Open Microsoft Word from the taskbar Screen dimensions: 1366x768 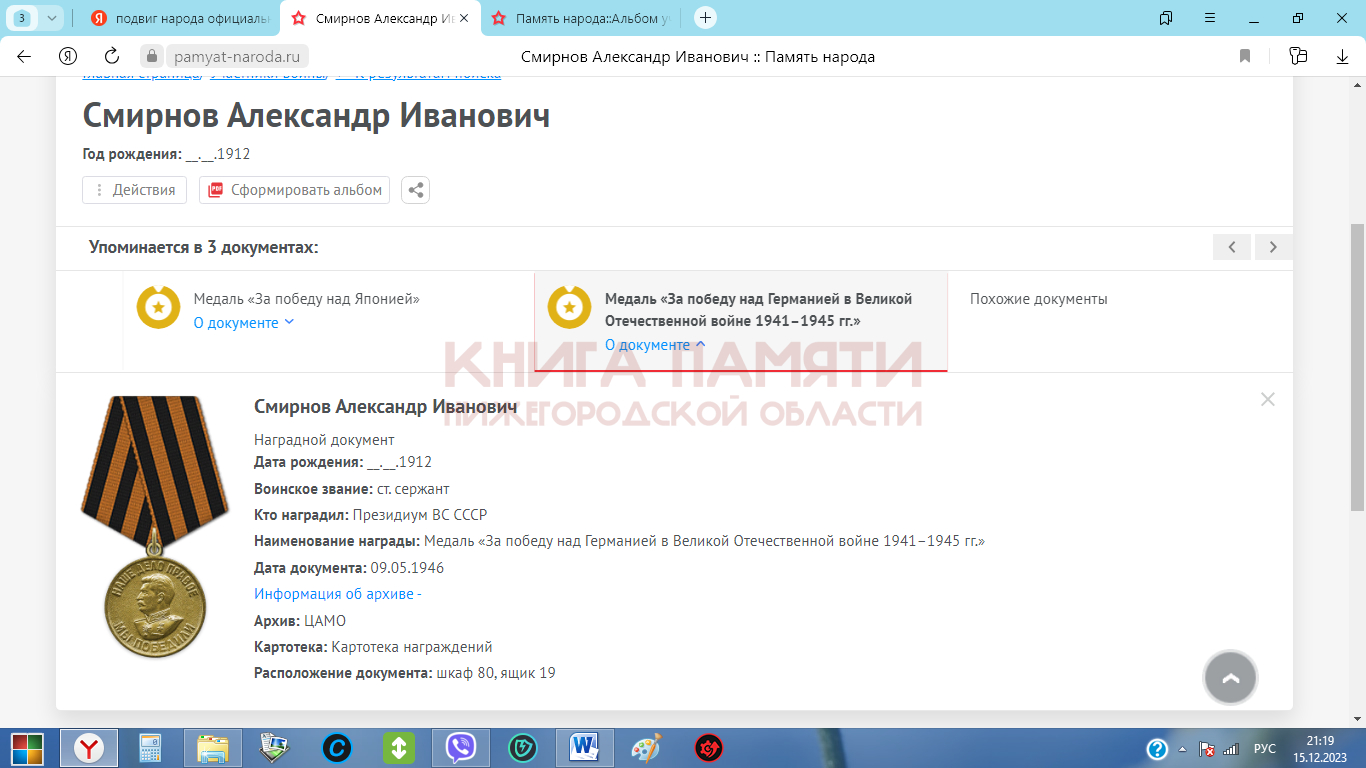[x=584, y=748]
